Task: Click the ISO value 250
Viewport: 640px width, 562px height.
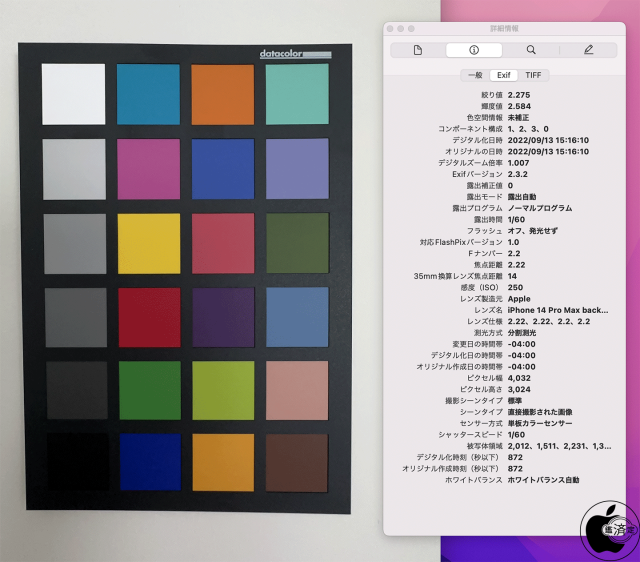Action: [516, 288]
